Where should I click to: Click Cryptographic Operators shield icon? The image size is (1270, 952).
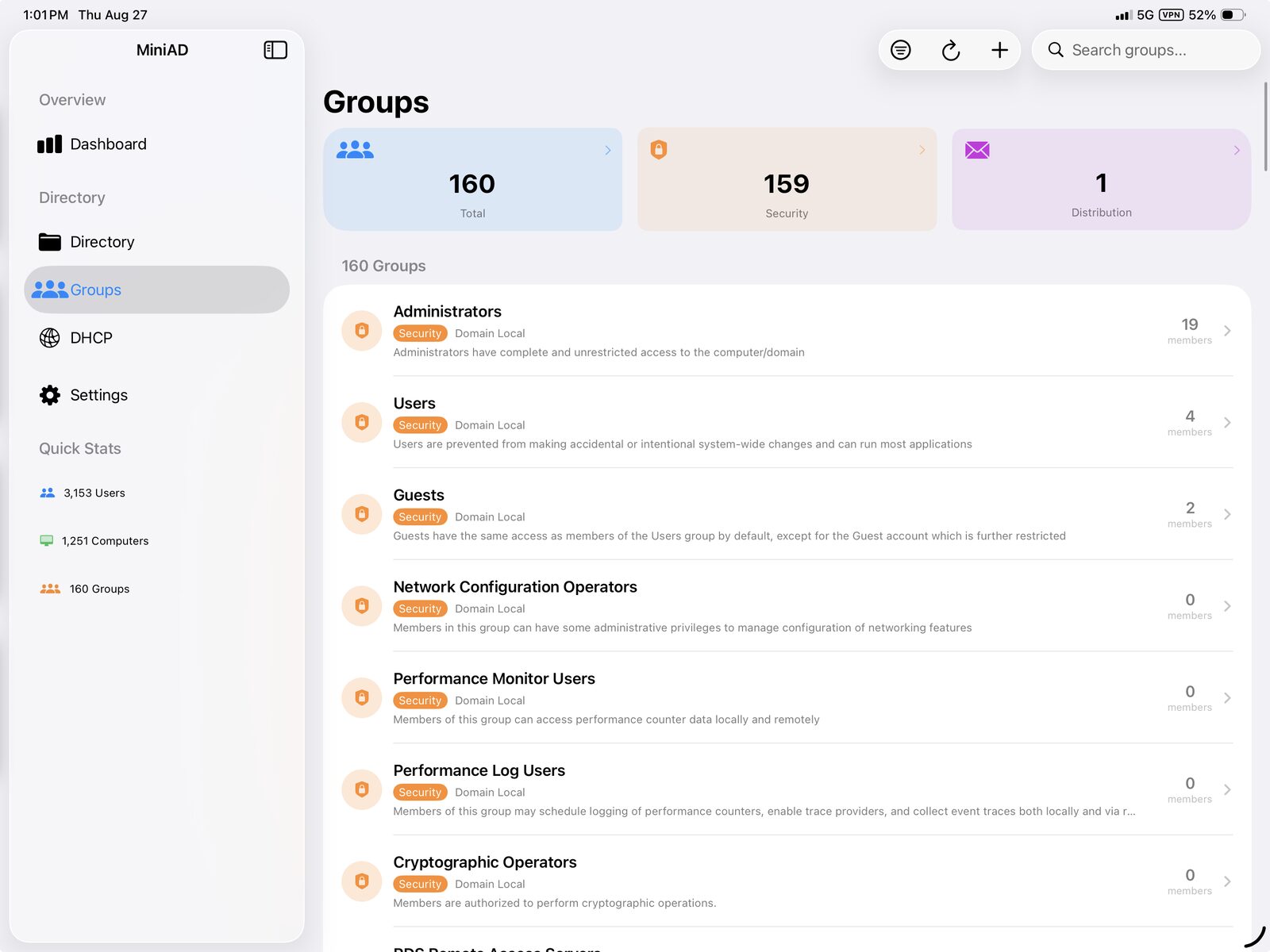tap(362, 881)
